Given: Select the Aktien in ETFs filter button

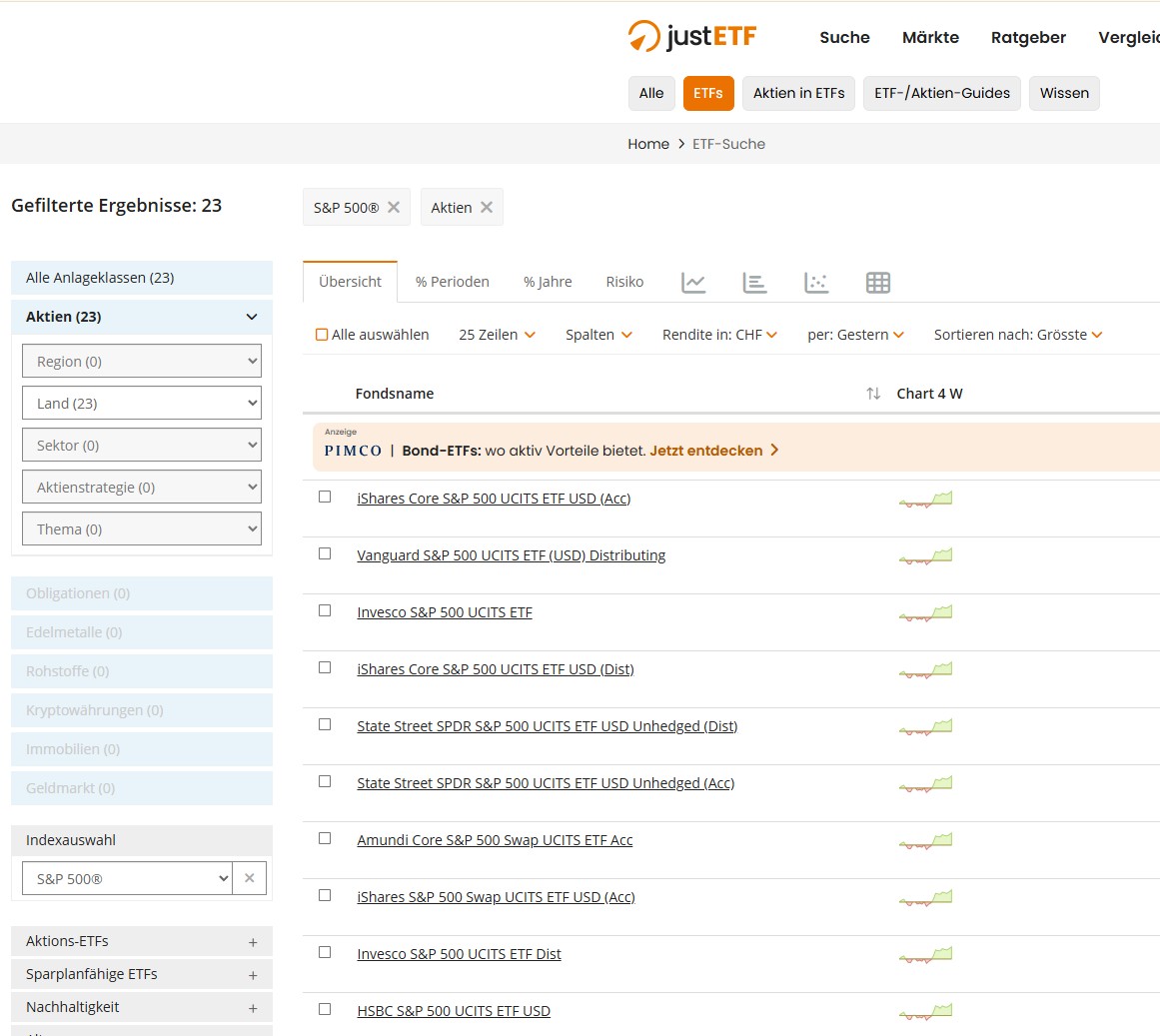Looking at the screenshot, I should click(799, 93).
